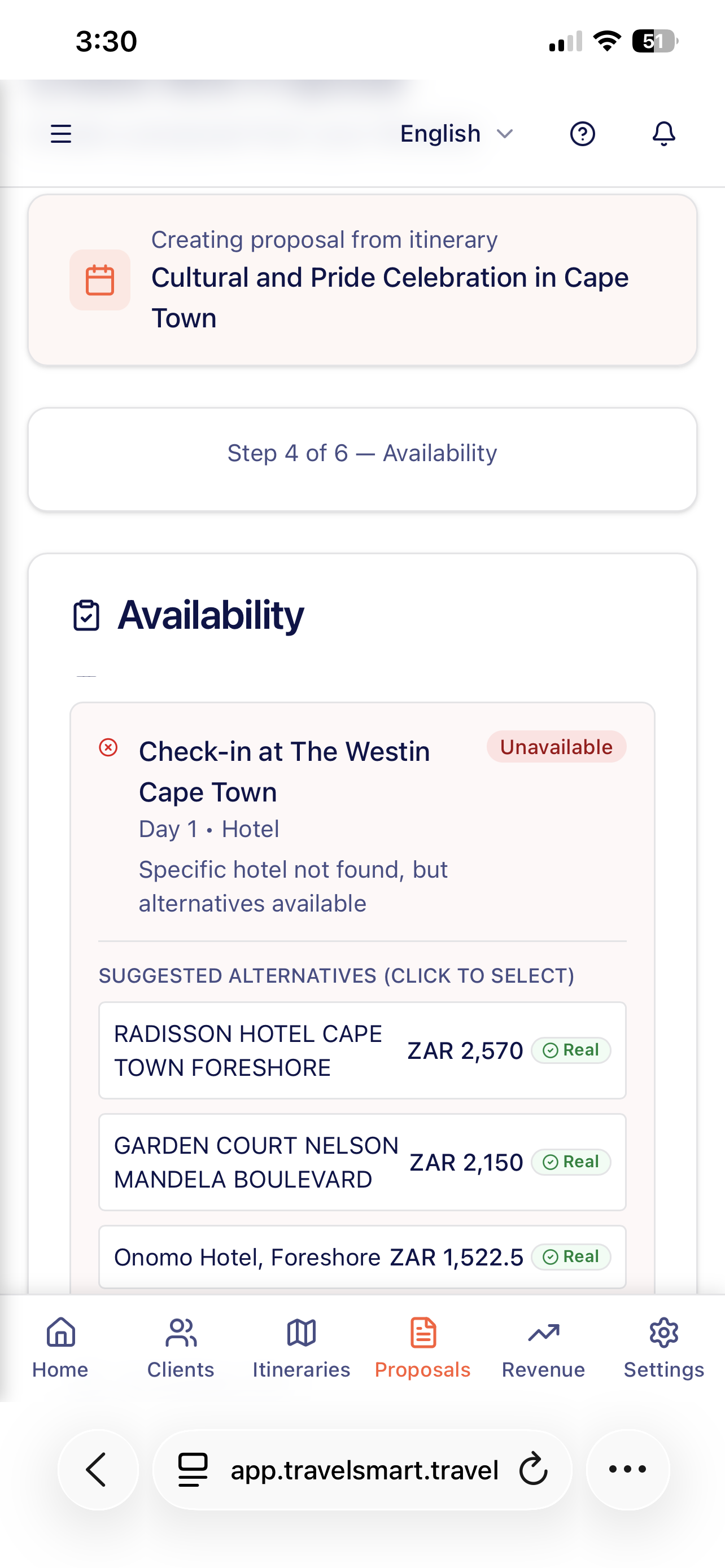725x1568 pixels.
Task: Open the help question mark icon
Action: pos(583,133)
